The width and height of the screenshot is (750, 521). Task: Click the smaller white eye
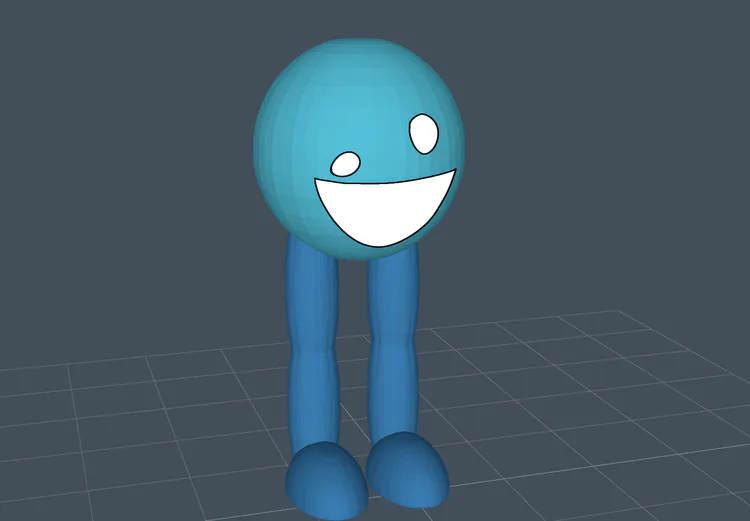(x=345, y=164)
